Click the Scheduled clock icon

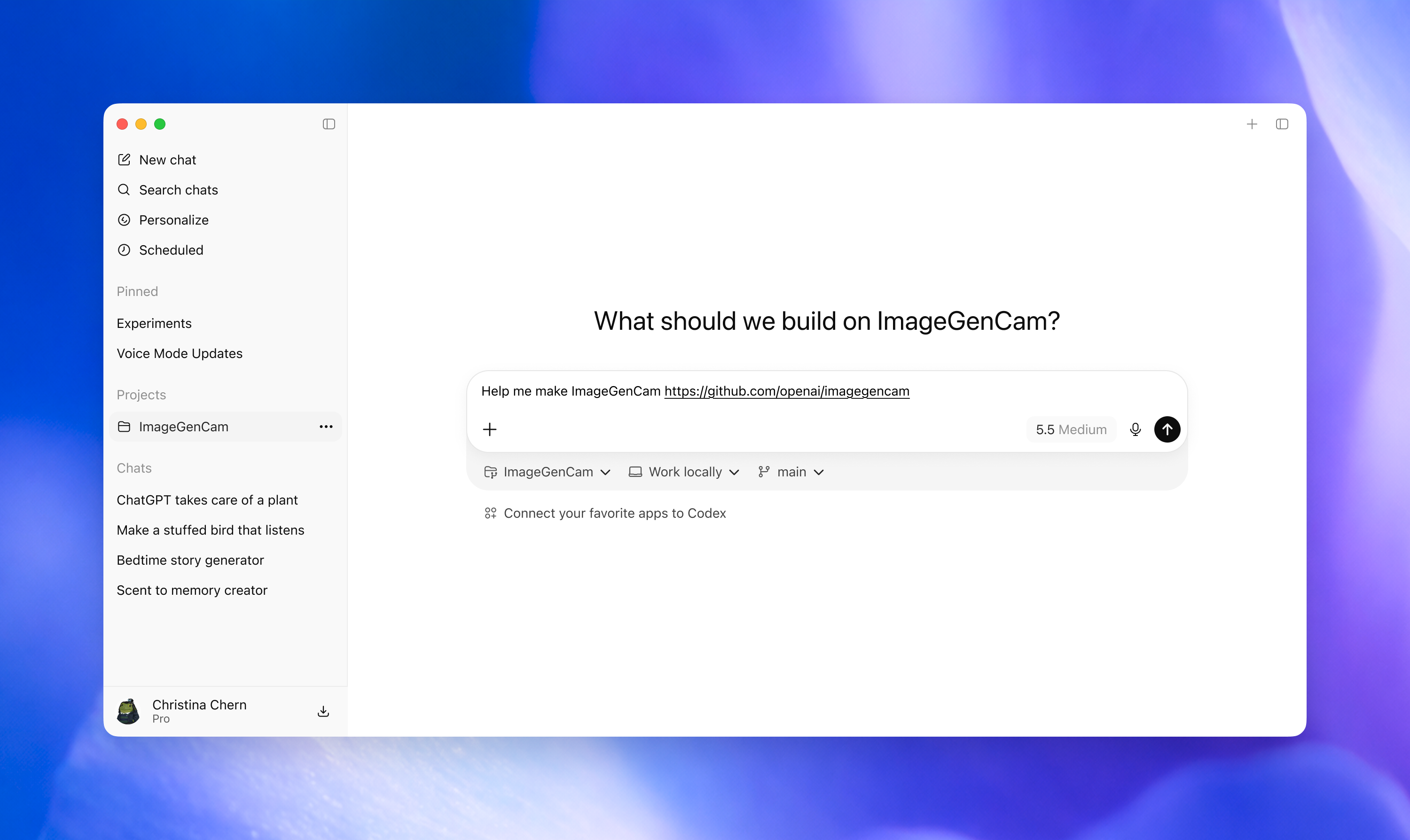pyautogui.click(x=124, y=249)
